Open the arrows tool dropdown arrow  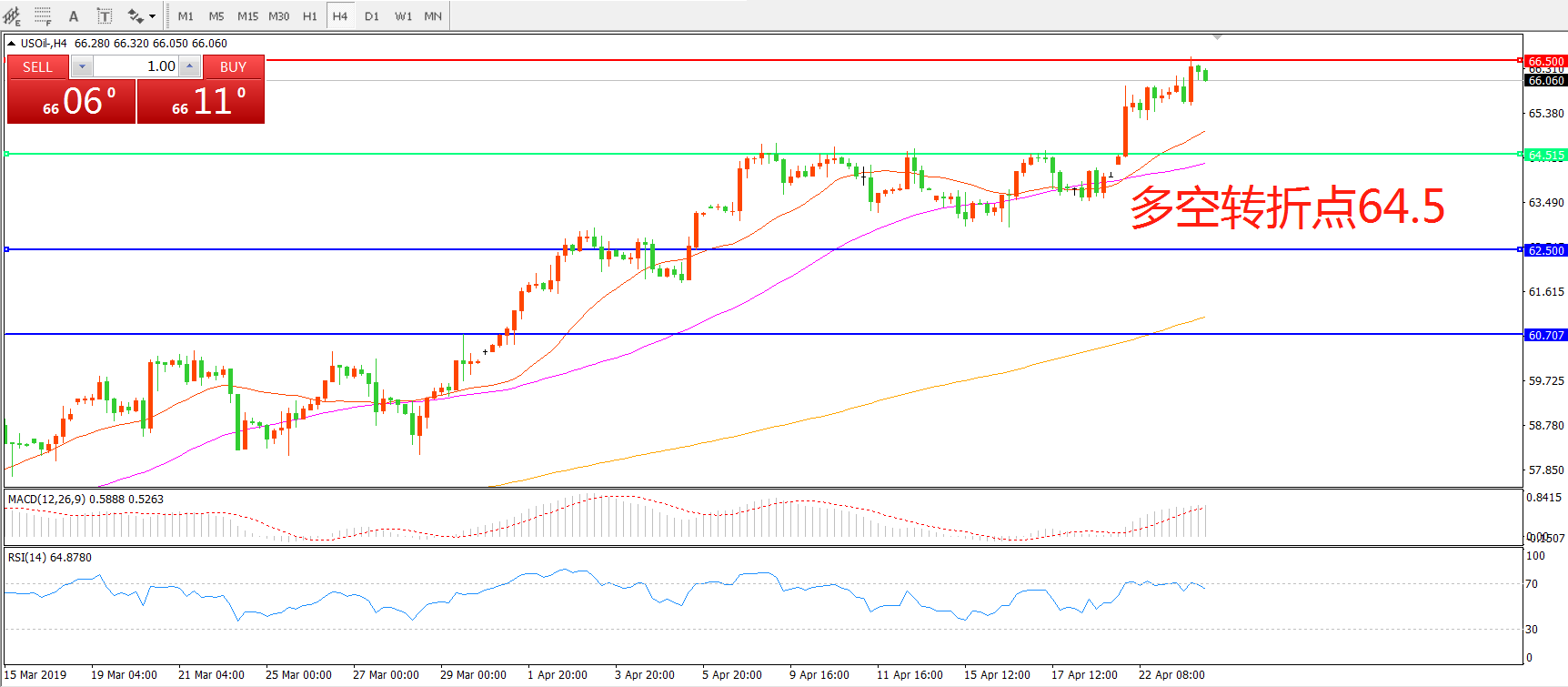click(x=152, y=15)
